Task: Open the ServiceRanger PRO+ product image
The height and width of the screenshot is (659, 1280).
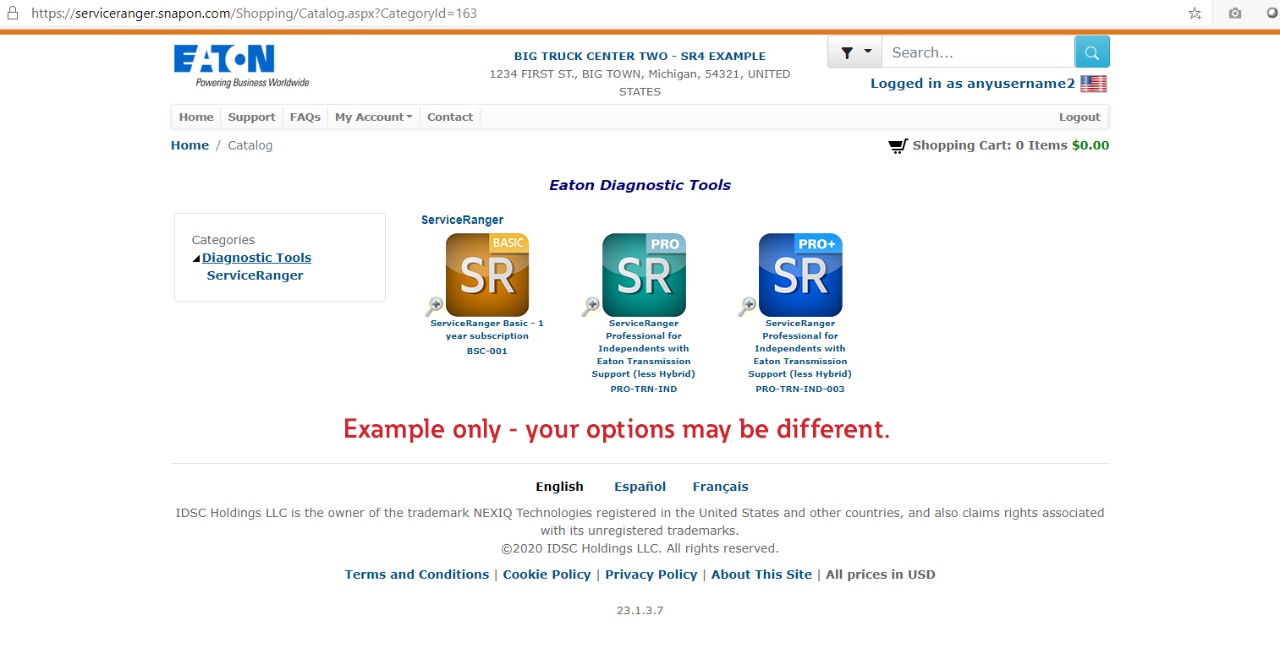Action: point(800,275)
